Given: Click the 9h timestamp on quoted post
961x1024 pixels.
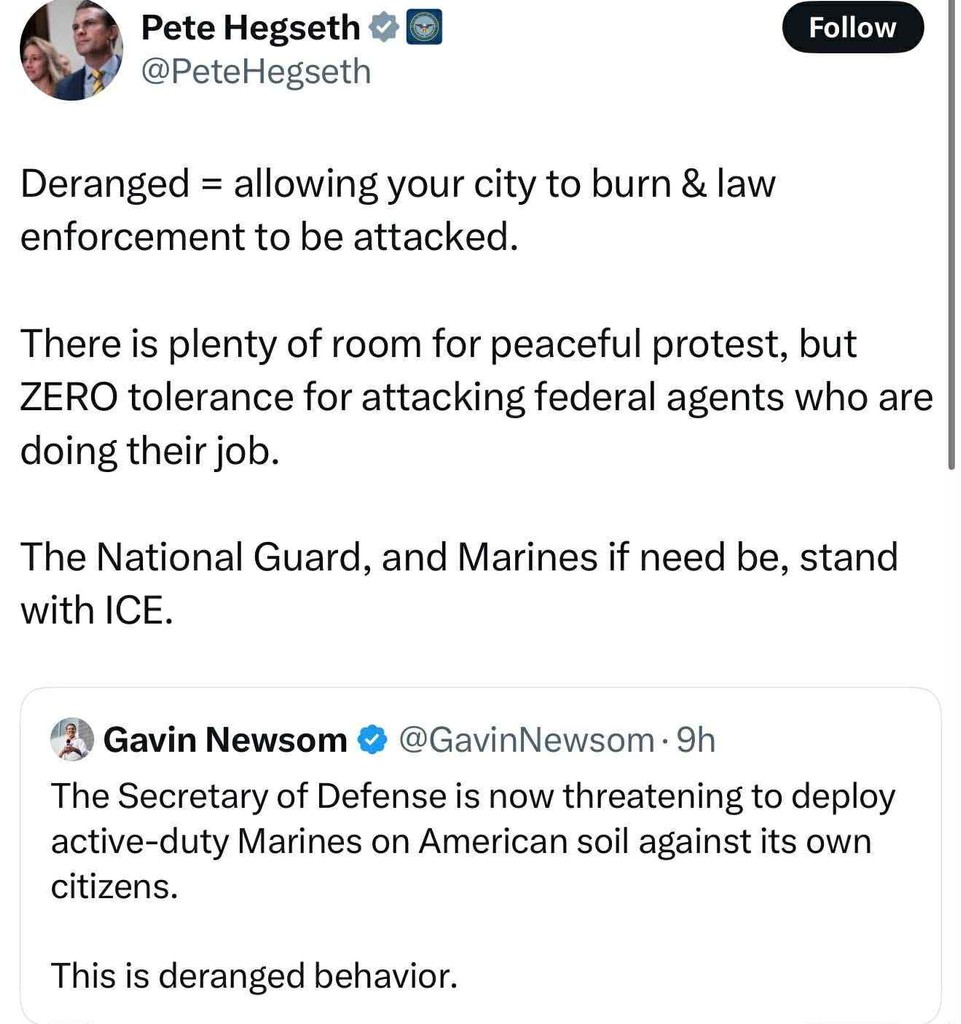Looking at the screenshot, I should (696, 740).
